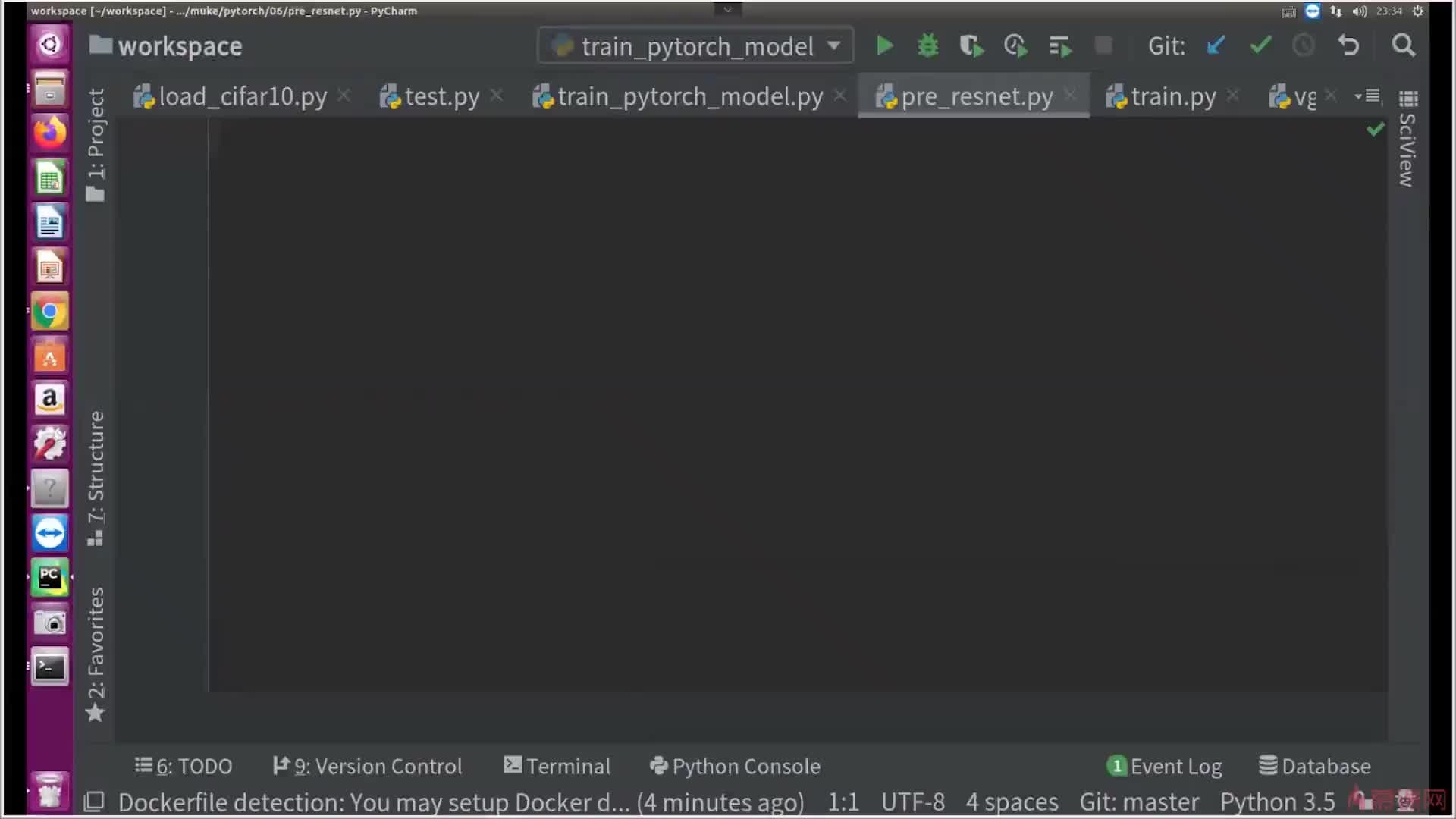The height and width of the screenshot is (819, 1456).
Task: Commit changes with the Git checkmark
Action: (1260, 45)
